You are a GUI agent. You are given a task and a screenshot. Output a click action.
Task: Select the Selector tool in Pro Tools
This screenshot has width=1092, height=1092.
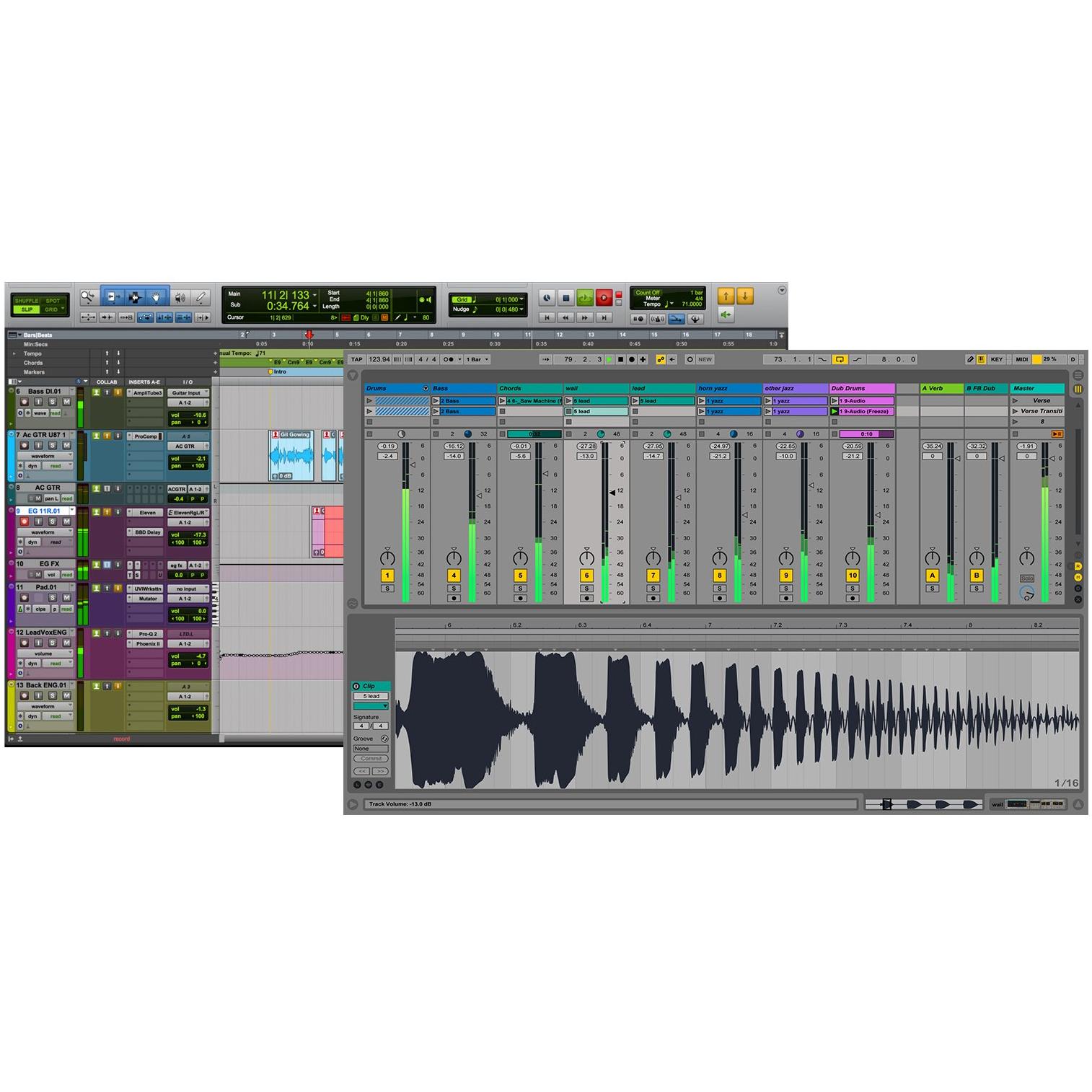coord(134,297)
